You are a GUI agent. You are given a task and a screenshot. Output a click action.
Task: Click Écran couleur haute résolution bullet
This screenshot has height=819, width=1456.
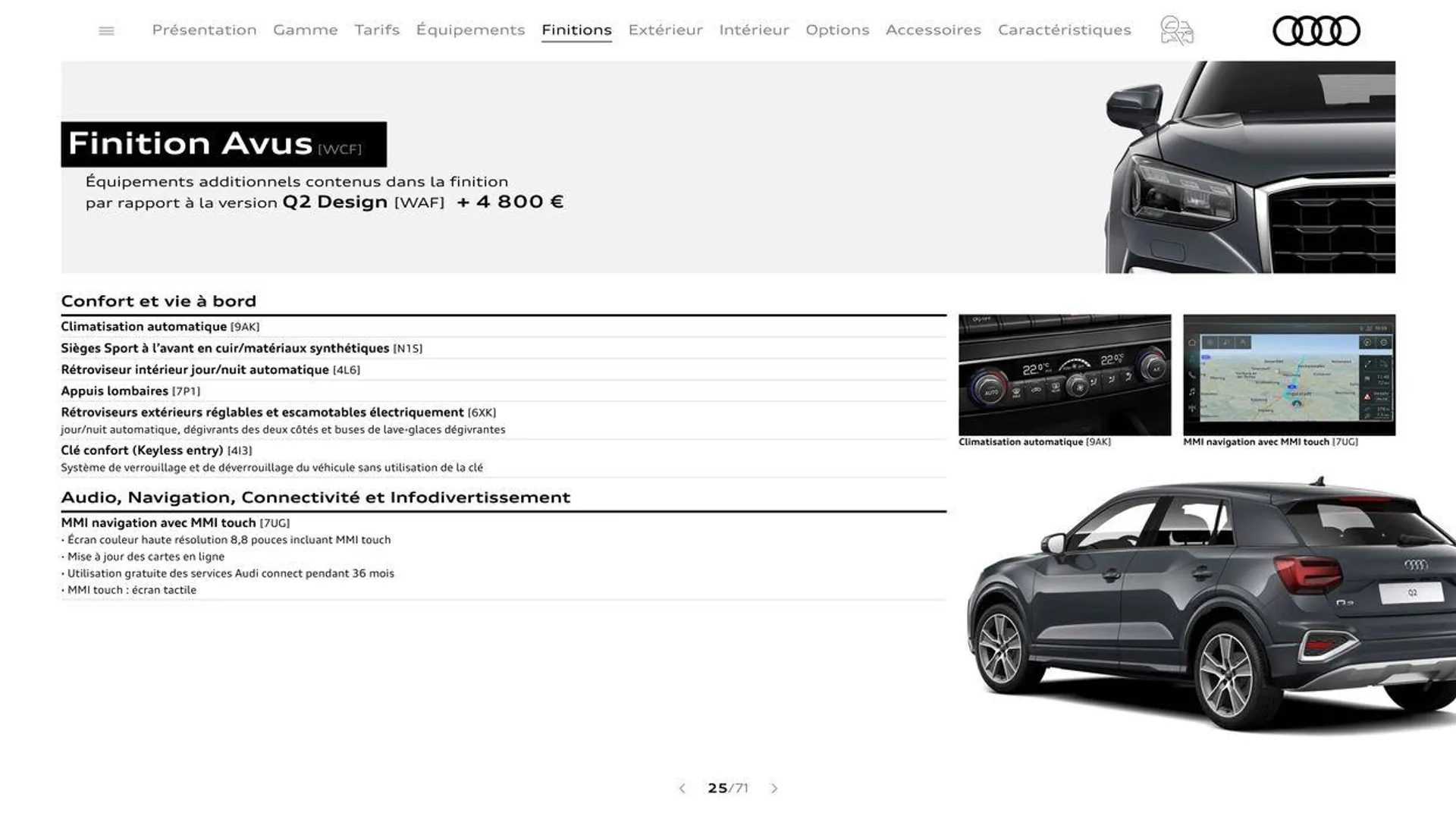(226, 540)
